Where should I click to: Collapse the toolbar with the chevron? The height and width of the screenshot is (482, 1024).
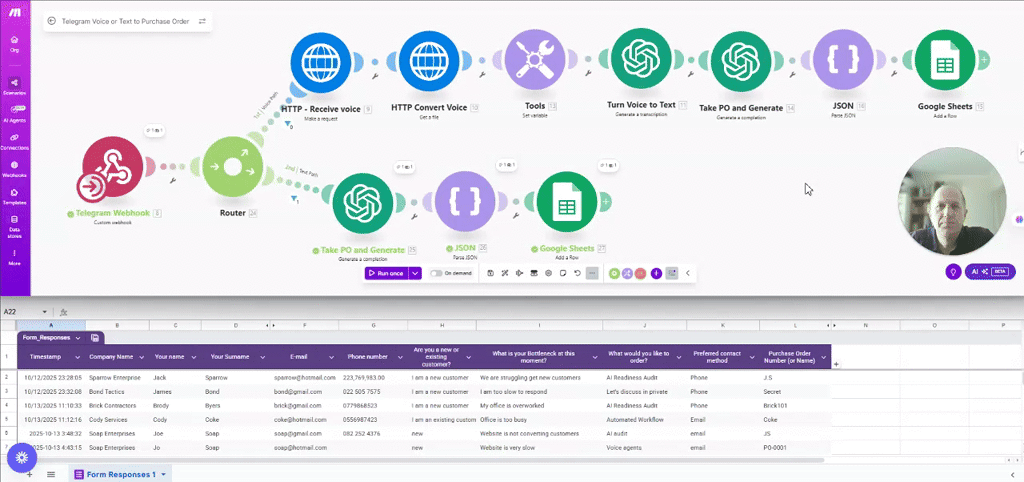tap(688, 273)
